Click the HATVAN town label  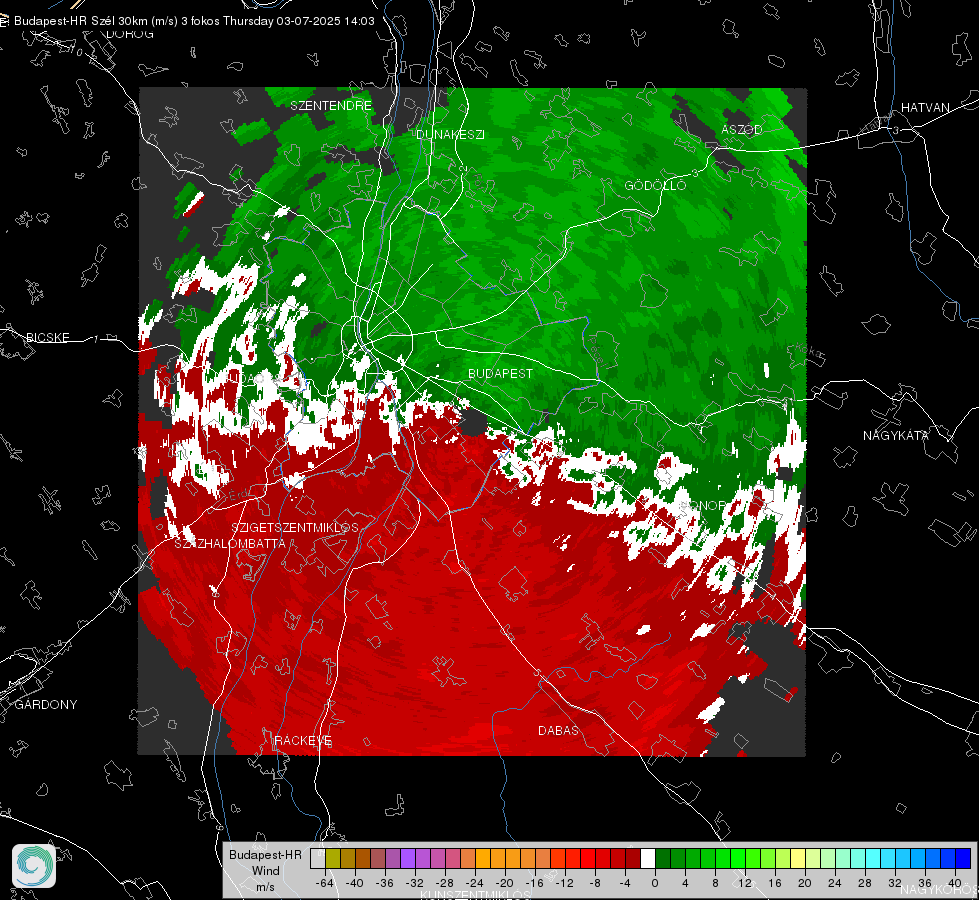pyautogui.click(x=925, y=107)
